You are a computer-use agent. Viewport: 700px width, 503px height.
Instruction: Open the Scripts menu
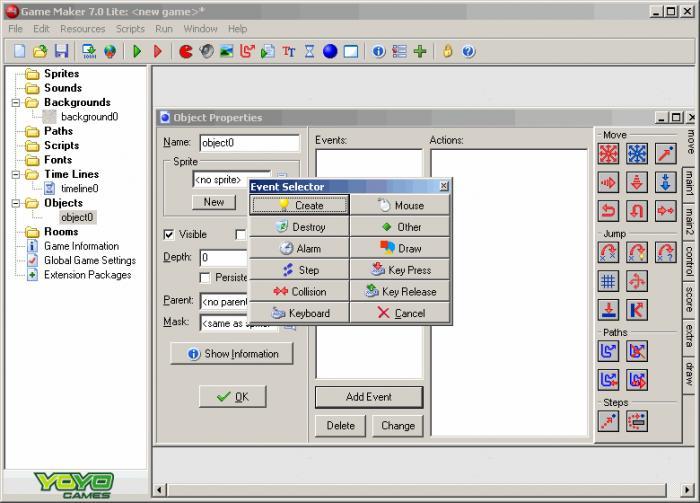(x=130, y=29)
